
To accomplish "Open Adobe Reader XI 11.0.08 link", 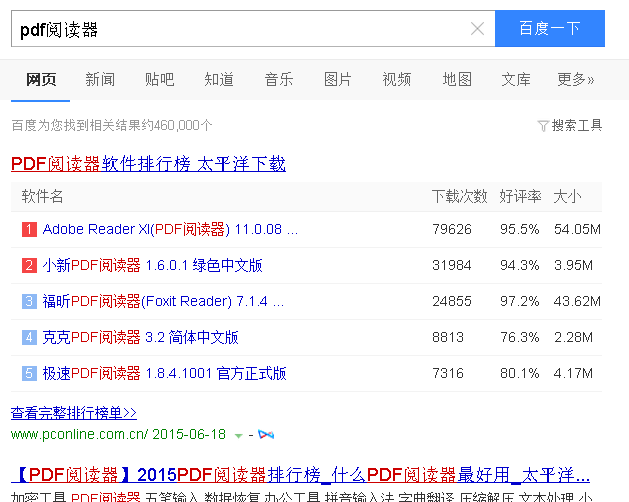I will pos(170,229).
